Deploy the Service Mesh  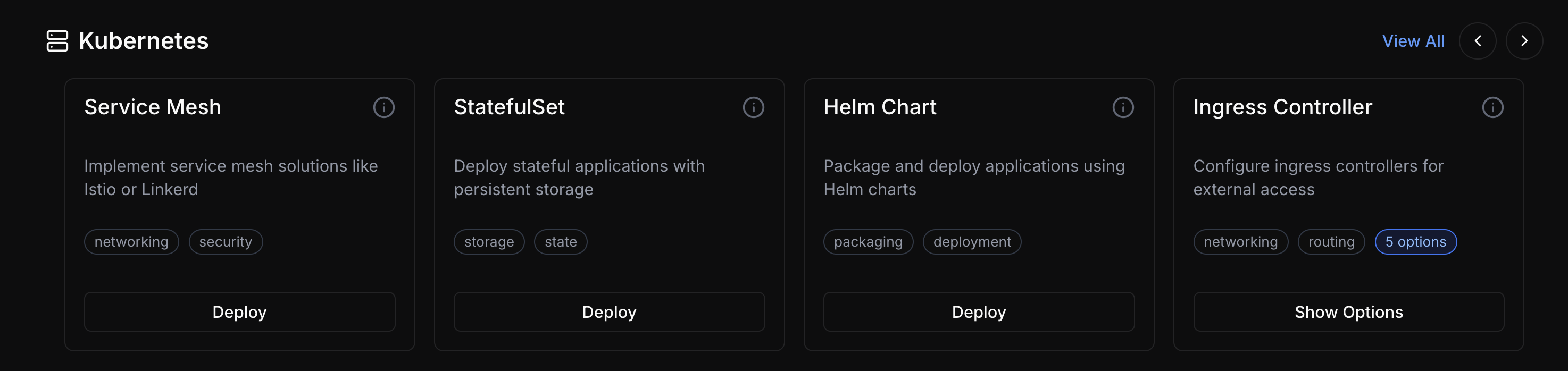pyautogui.click(x=239, y=311)
